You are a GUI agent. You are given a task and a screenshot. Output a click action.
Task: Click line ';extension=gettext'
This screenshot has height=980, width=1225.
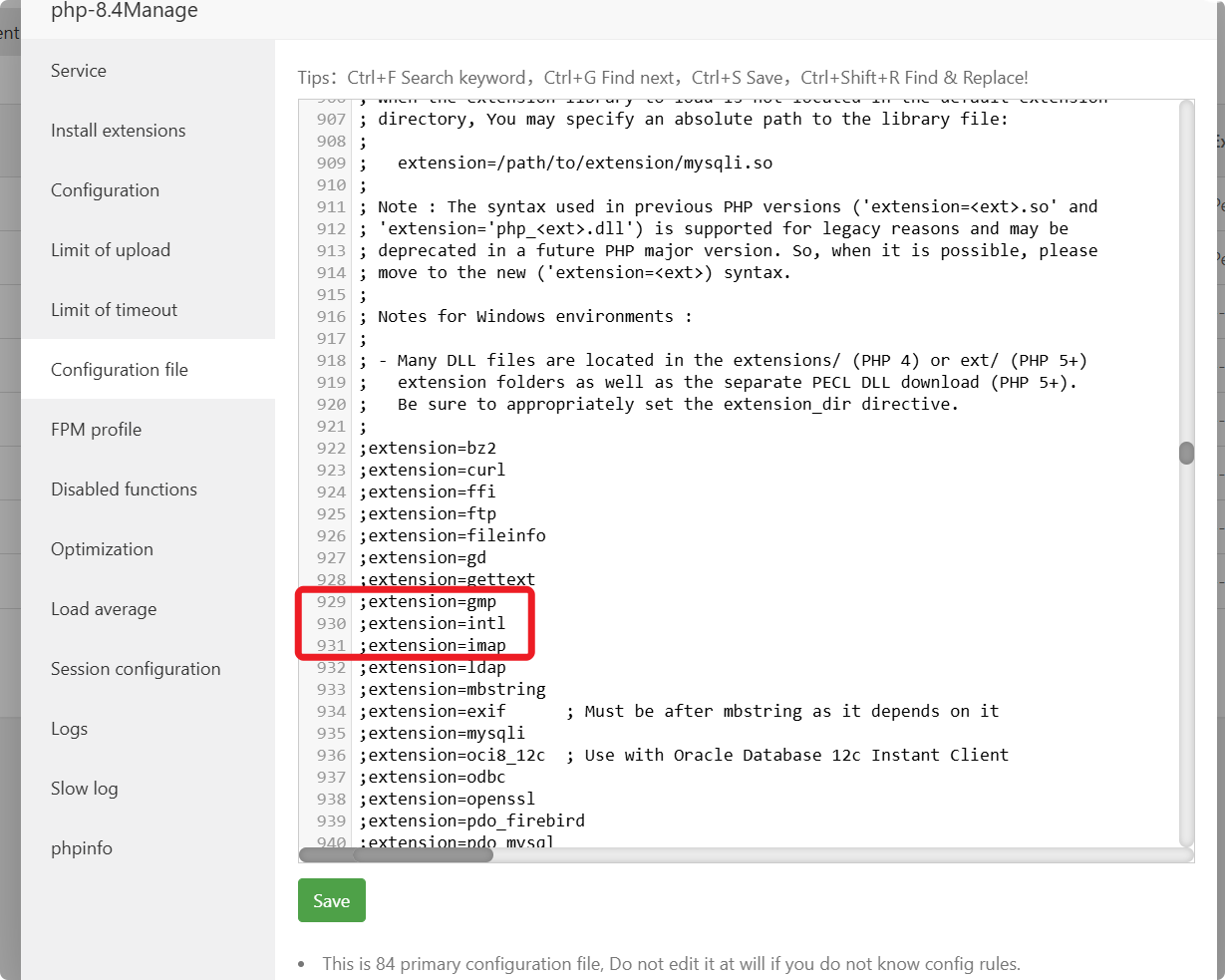click(x=448, y=579)
